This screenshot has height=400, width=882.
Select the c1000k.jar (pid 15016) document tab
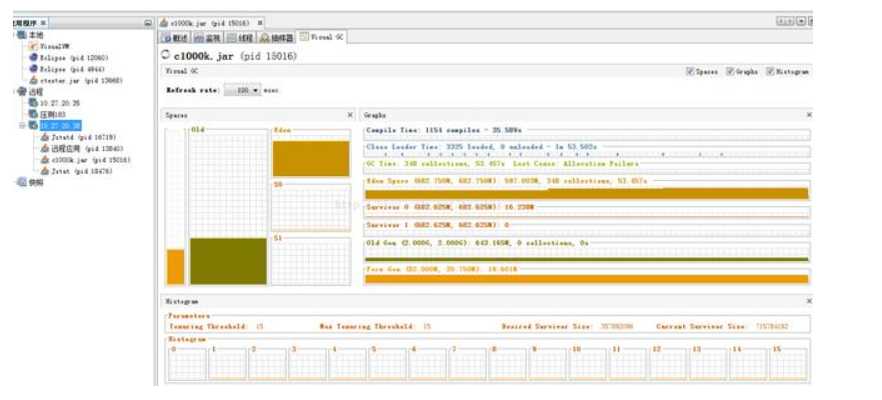210,23
